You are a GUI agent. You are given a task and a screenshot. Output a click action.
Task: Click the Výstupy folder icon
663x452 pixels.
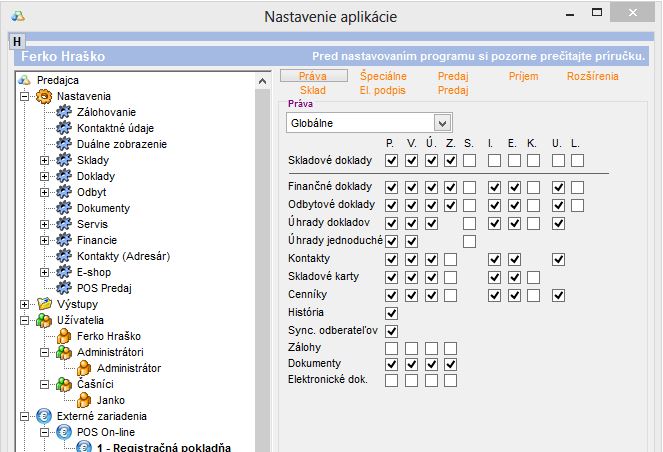44,304
